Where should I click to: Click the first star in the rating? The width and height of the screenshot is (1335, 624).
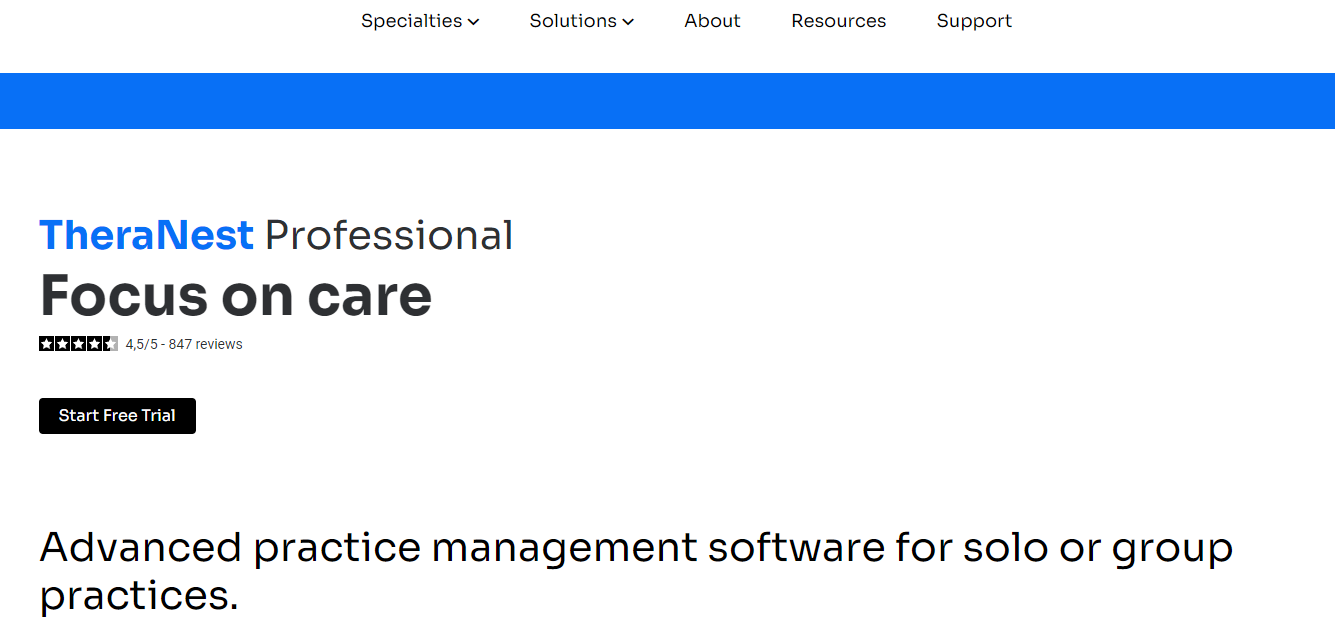pyautogui.click(x=46, y=344)
